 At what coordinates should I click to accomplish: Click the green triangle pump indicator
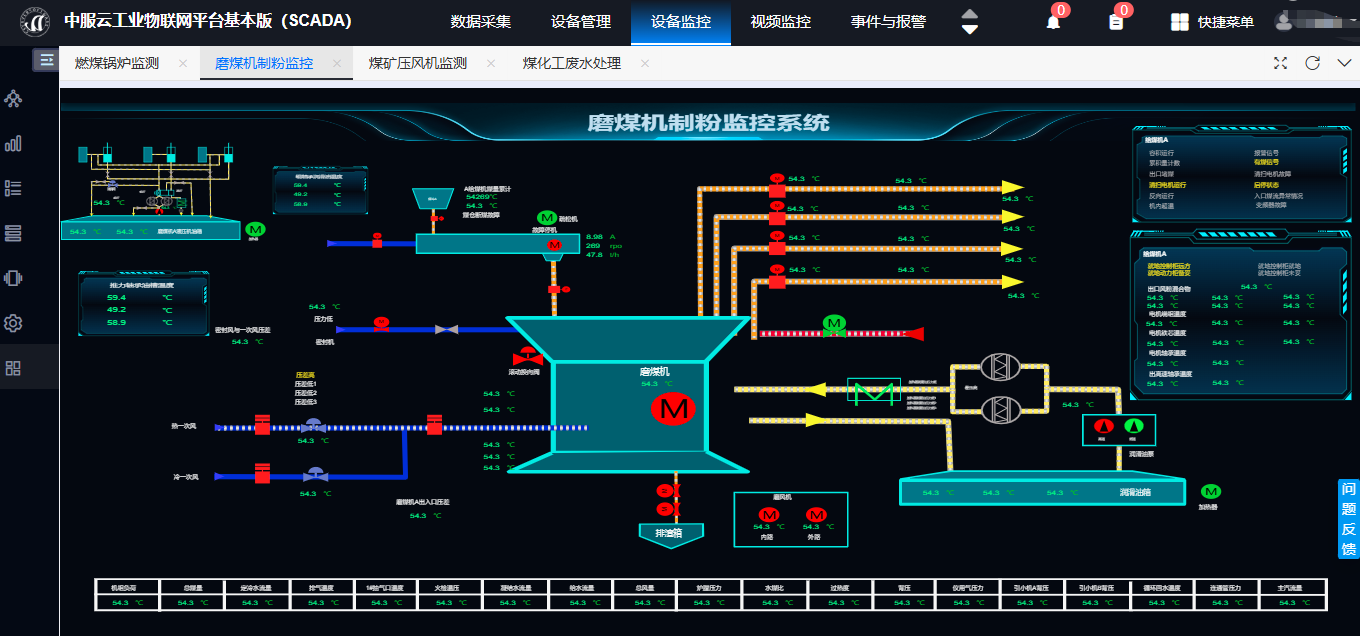1133,425
